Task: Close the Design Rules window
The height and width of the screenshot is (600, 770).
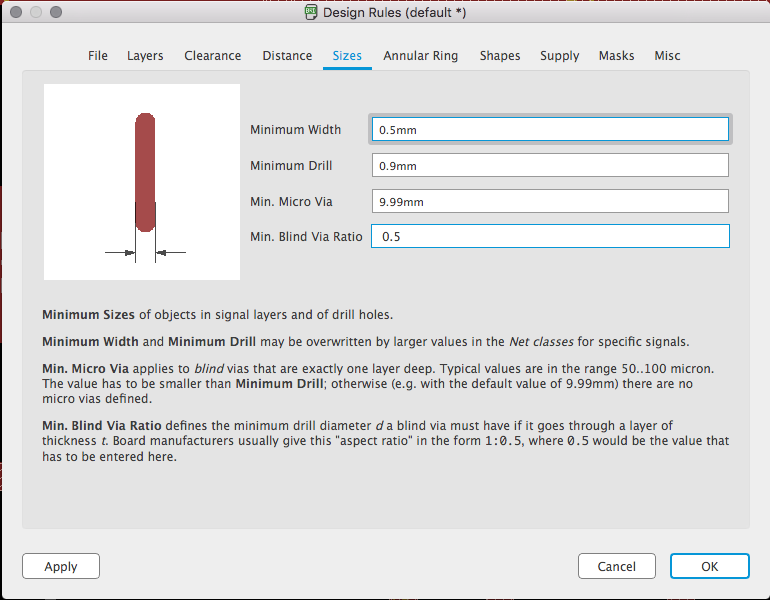Action: tap(16, 12)
